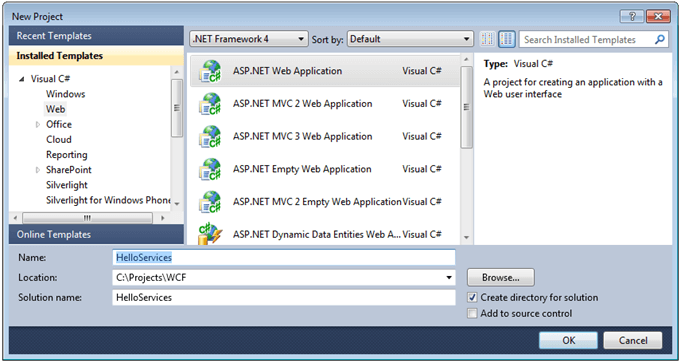This screenshot has width=681, height=363.
Task: Select Web in the template tree
Action: [x=56, y=109]
